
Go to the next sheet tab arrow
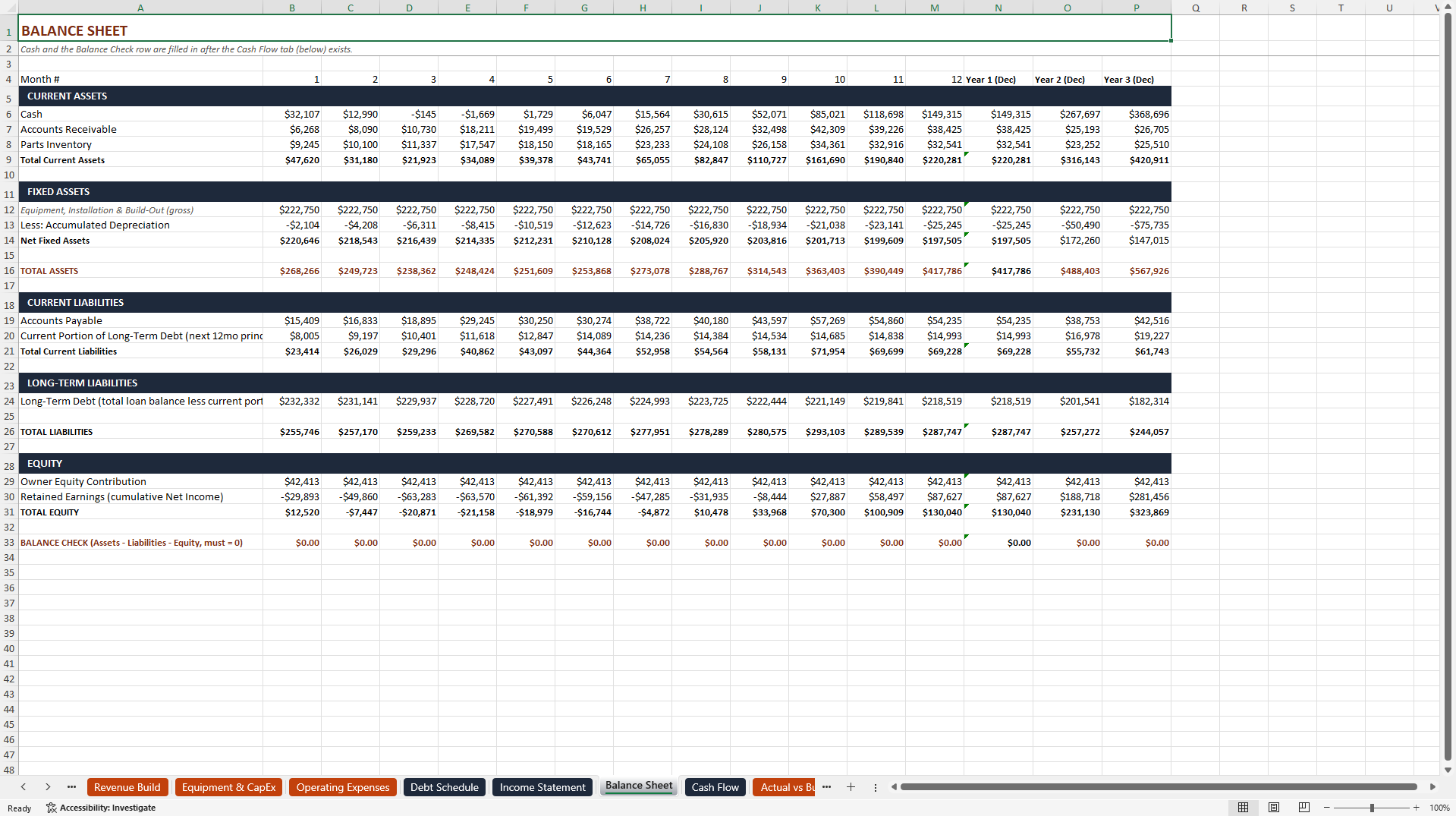point(48,787)
